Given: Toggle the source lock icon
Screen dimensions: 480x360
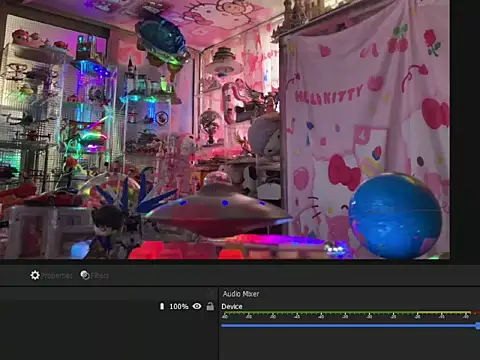Looking at the screenshot, I should click(210, 306).
